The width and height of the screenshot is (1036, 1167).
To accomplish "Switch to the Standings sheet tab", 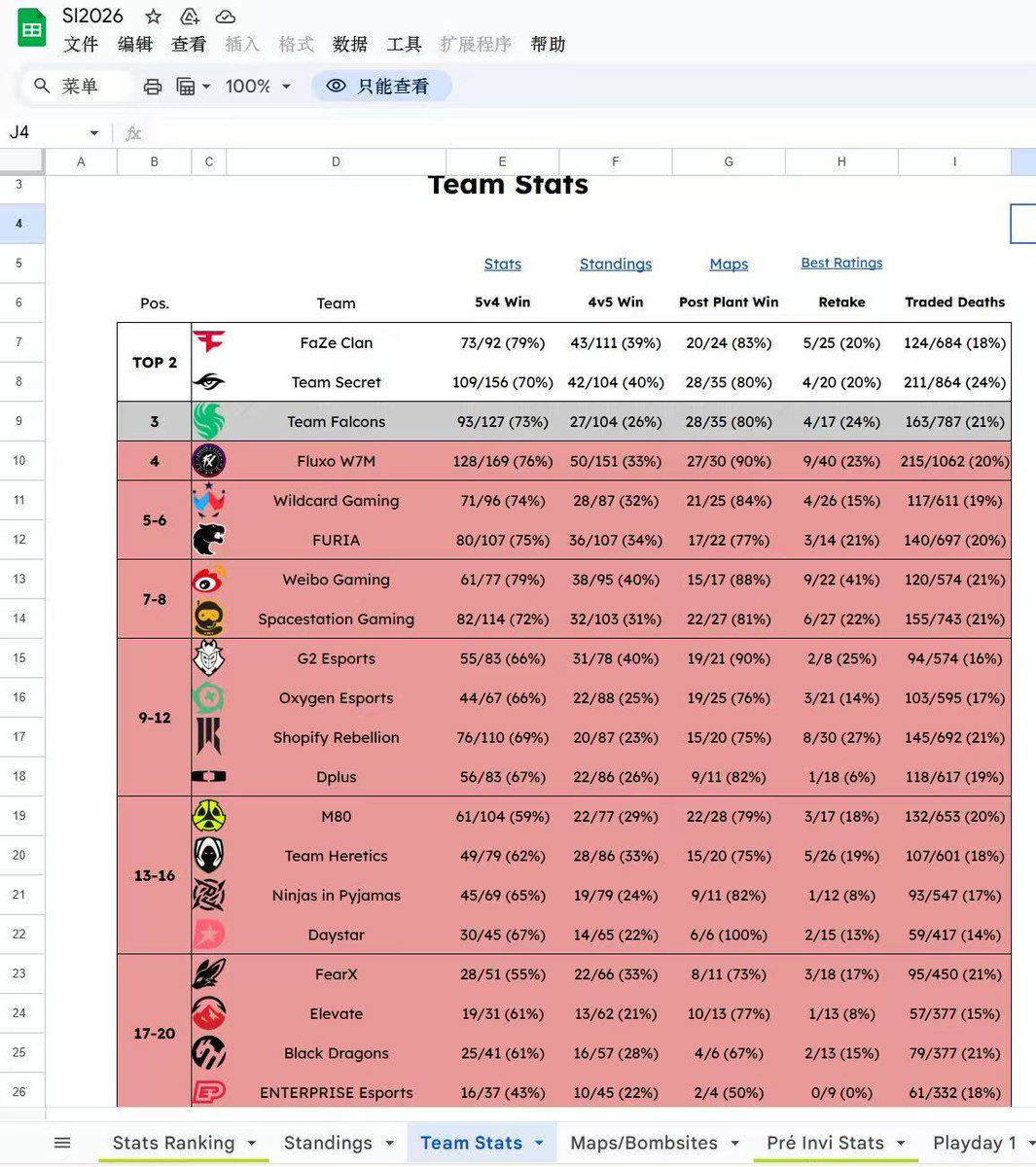I will (x=328, y=1143).
